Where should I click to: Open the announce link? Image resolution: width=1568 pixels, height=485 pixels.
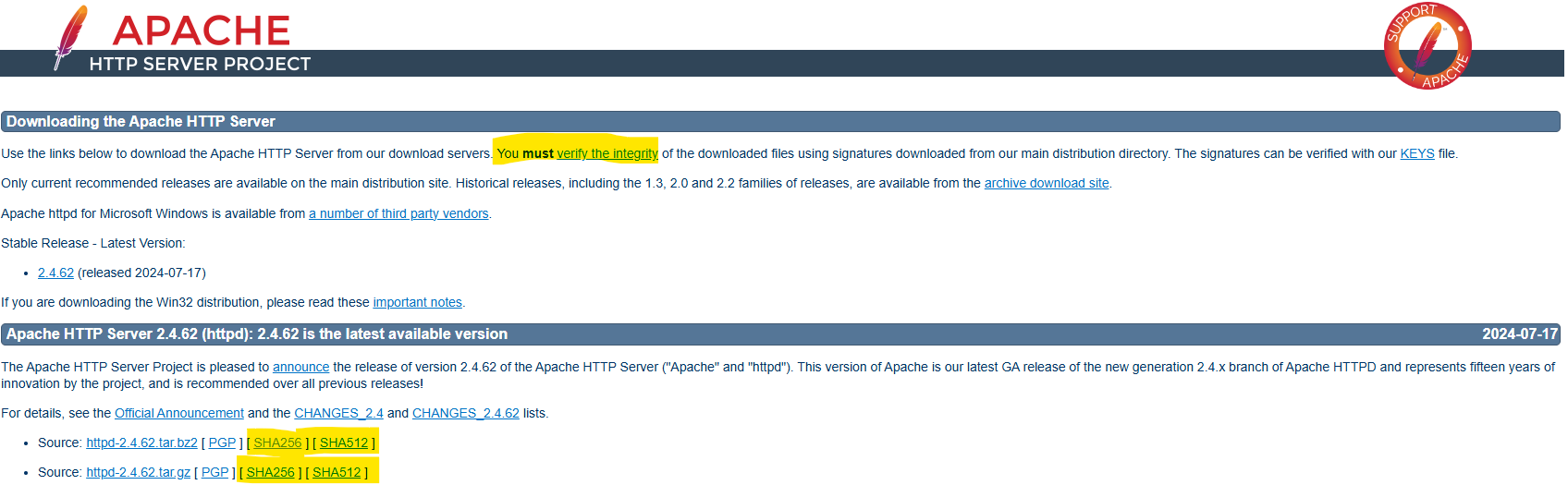[x=300, y=367]
